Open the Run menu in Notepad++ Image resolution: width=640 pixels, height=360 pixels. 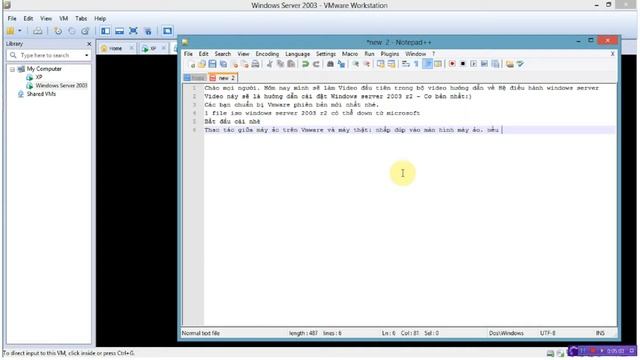click(x=369, y=54)
